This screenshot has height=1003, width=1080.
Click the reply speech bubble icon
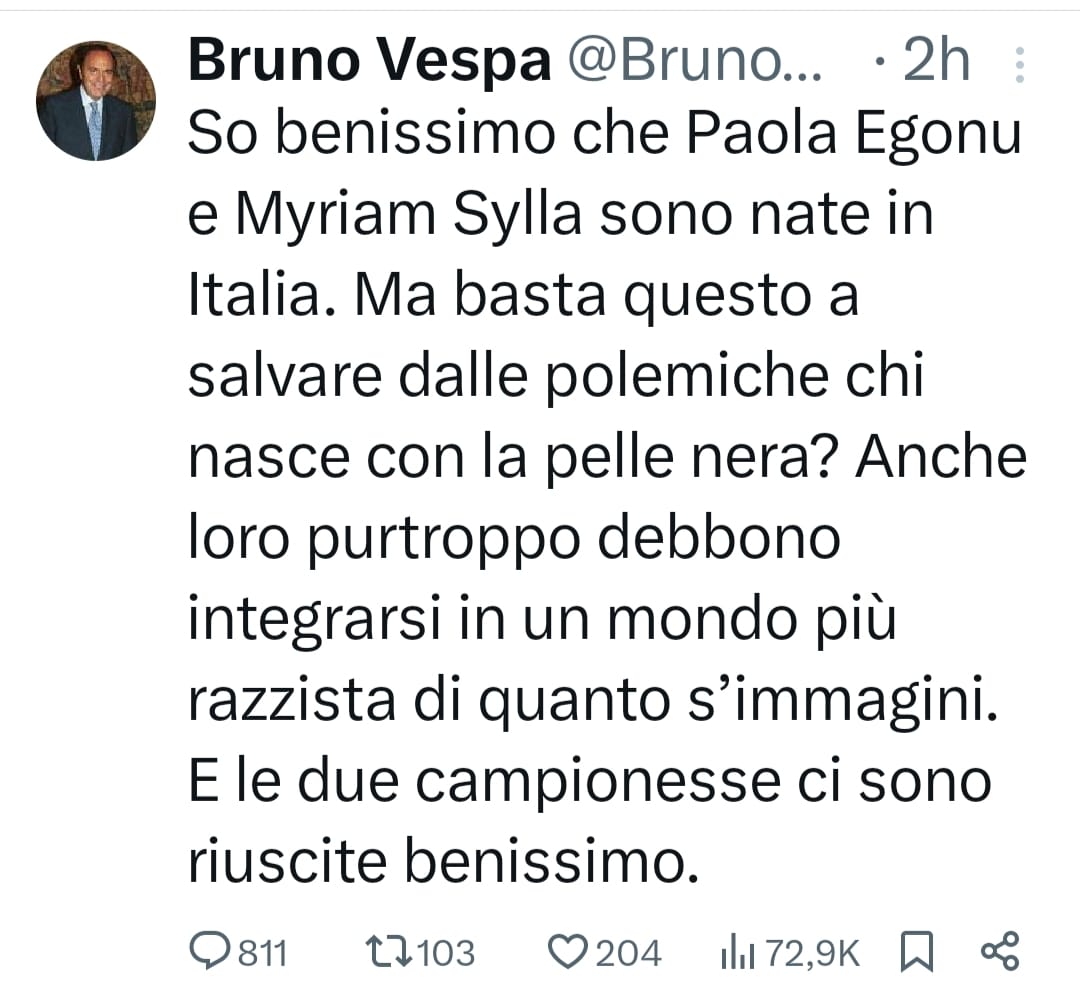[x=209, y=951]
